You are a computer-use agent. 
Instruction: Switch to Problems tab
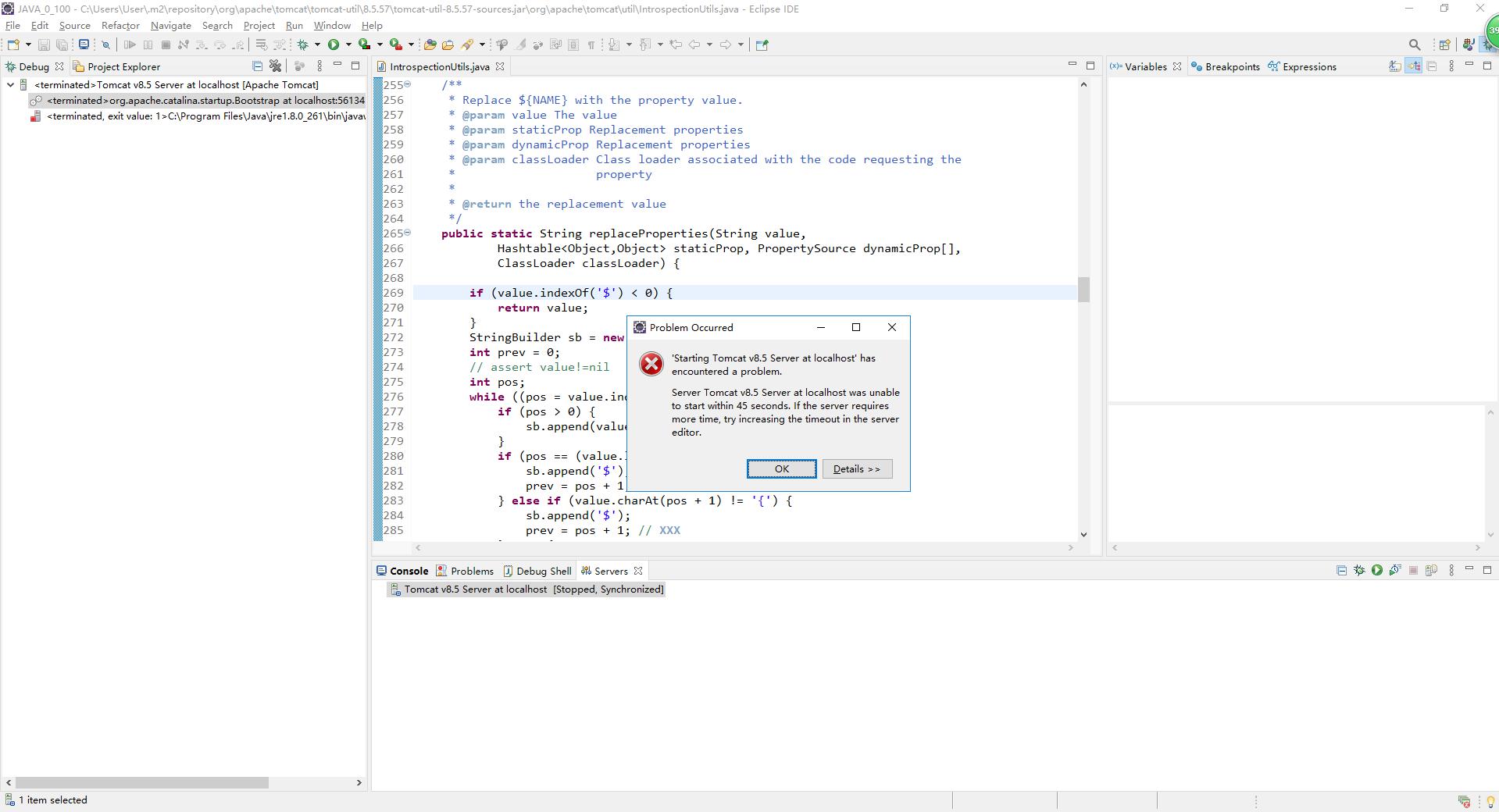[x=465, y=571]
